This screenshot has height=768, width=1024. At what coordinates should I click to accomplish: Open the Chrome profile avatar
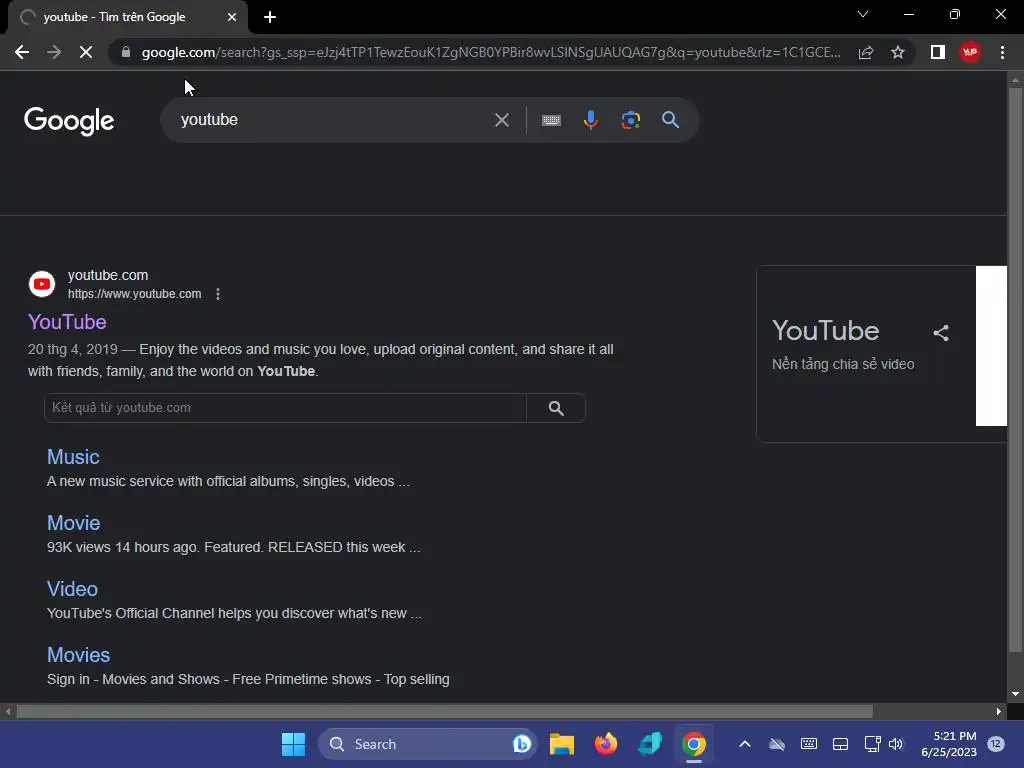click(x=970, y=52)
